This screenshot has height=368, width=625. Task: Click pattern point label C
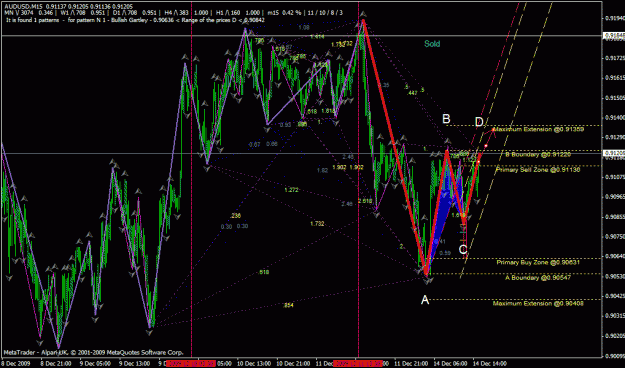click(462, 250)
